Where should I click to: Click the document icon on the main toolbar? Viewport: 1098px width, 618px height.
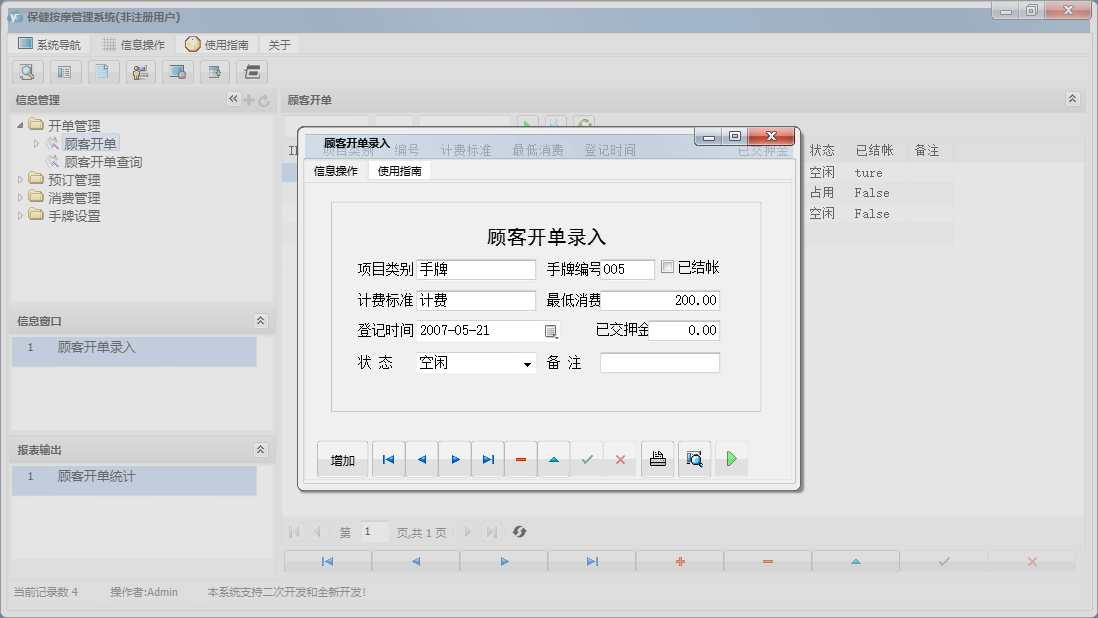[103, 72]
